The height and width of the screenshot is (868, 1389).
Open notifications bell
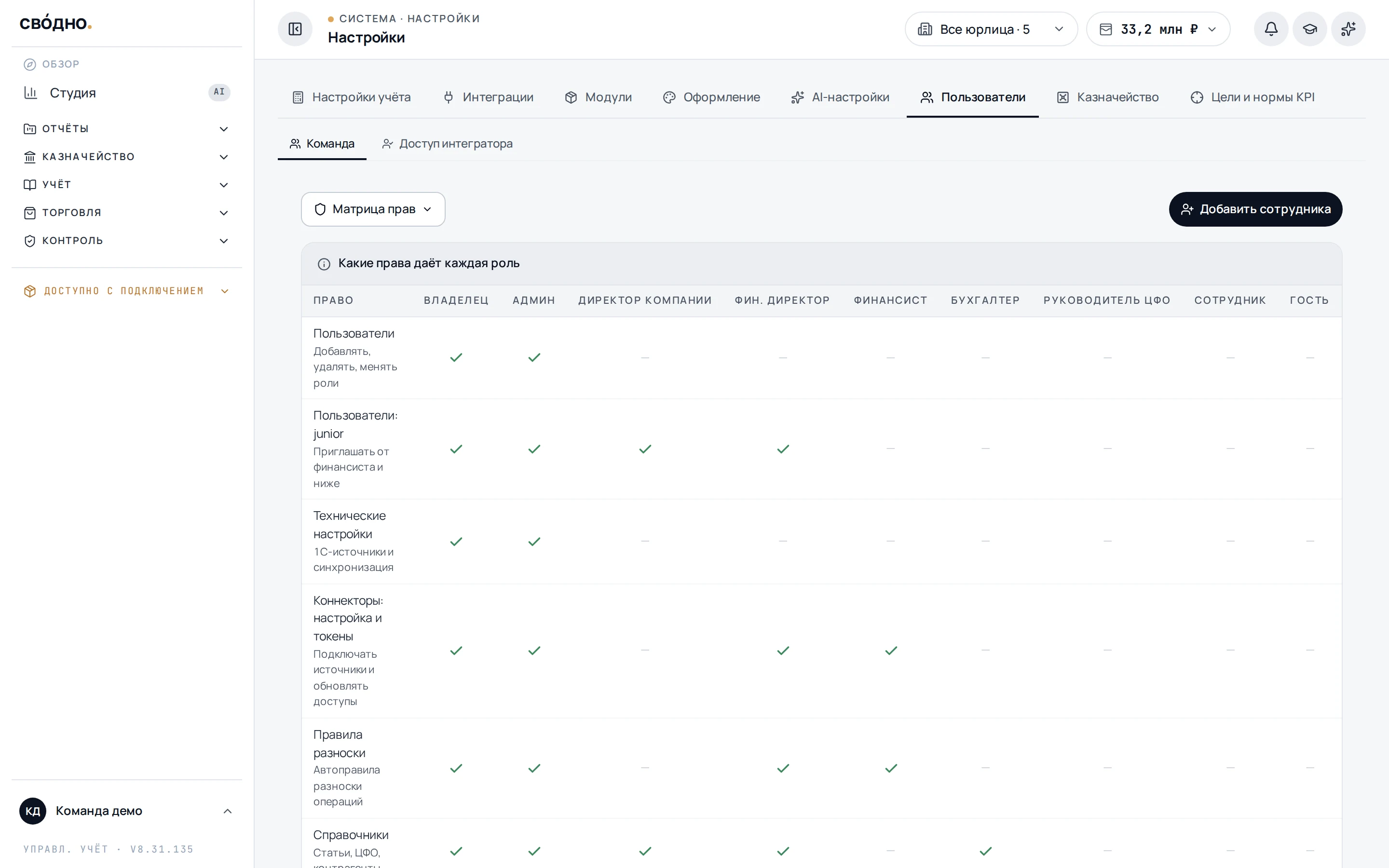click(x=1271, y=29)
